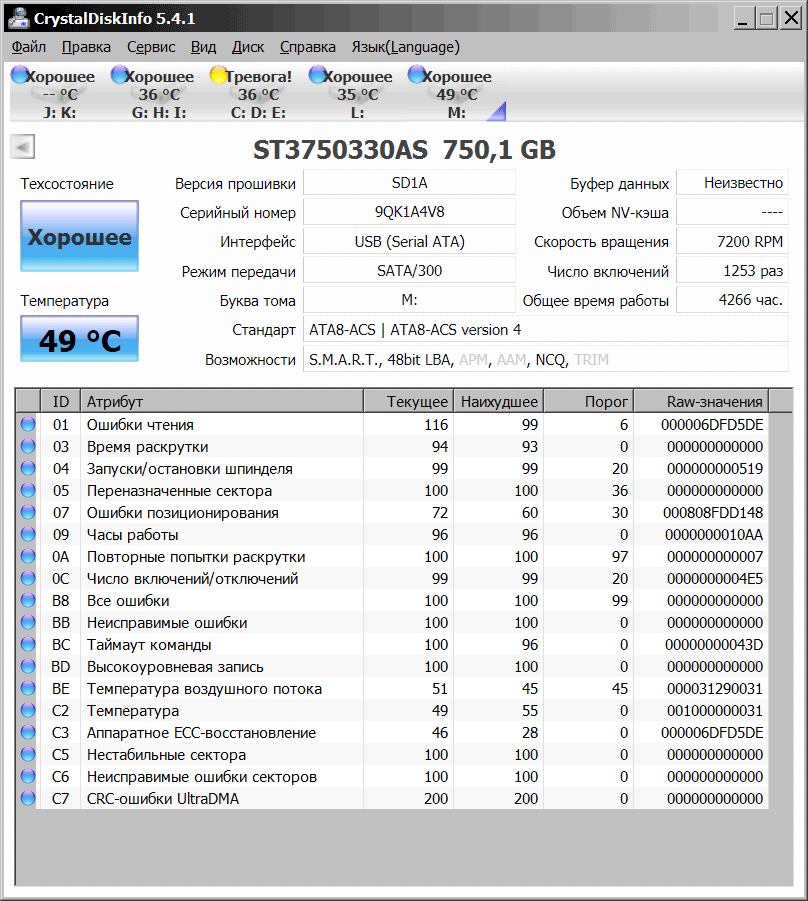808x901 pixels.
Task: Click the Raw-значения column header
Action: point(714,402)
